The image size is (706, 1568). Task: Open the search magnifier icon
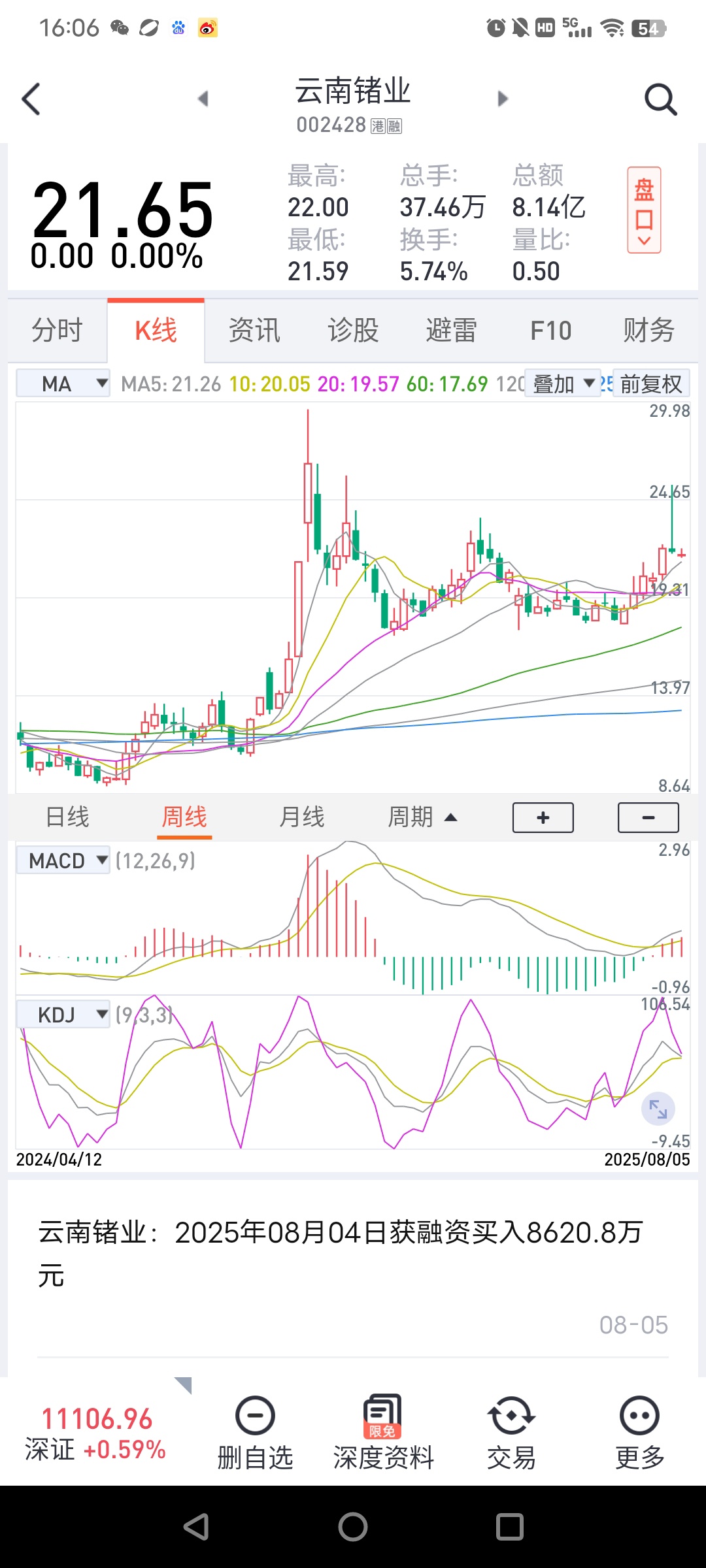tap(660, 99)
